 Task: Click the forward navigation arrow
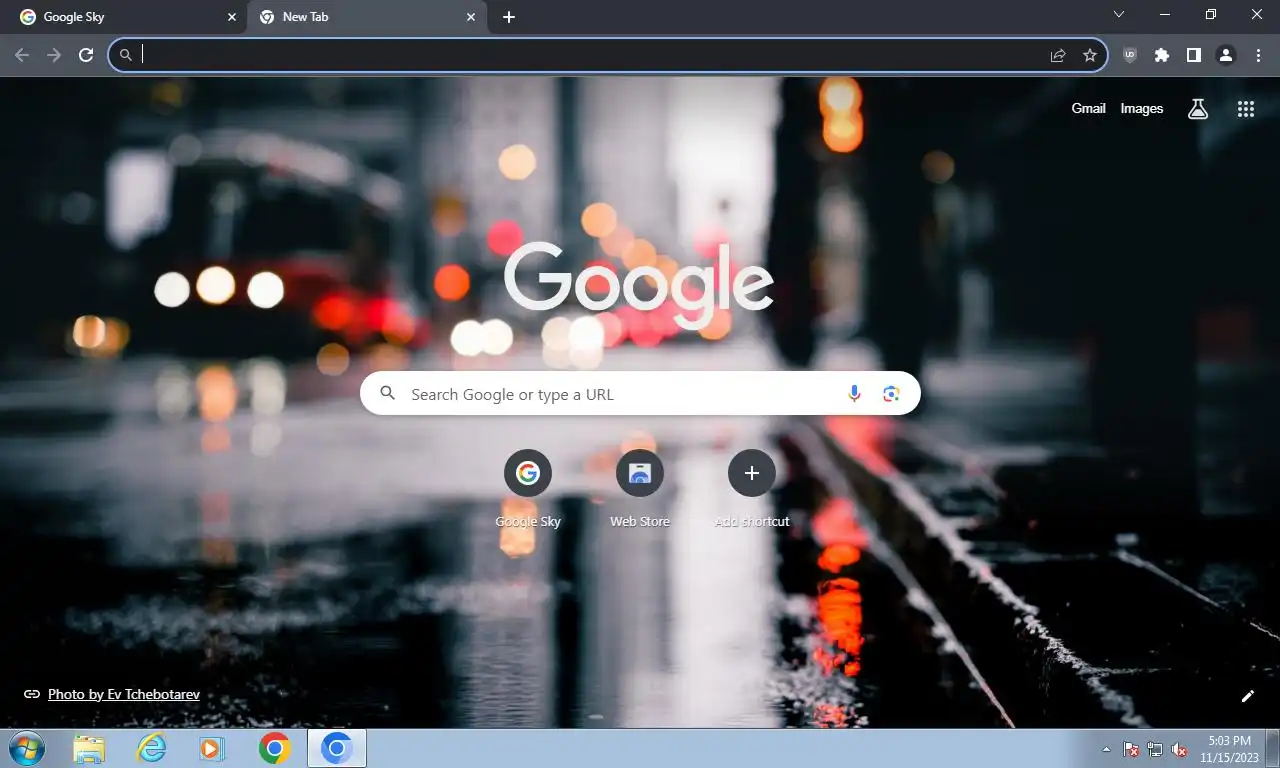54,55
